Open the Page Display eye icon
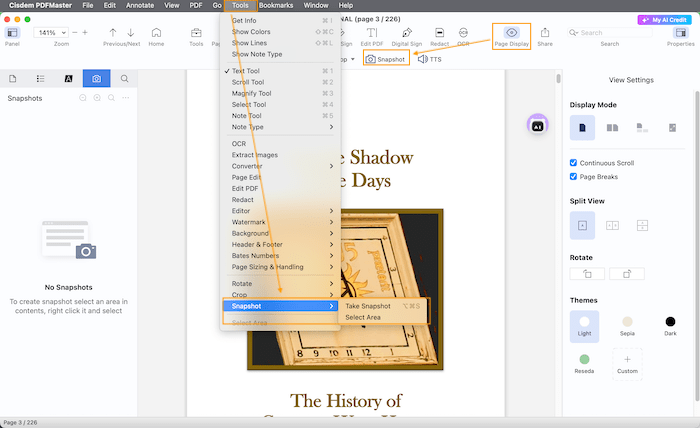700x428 pixels. pos(512,33)
